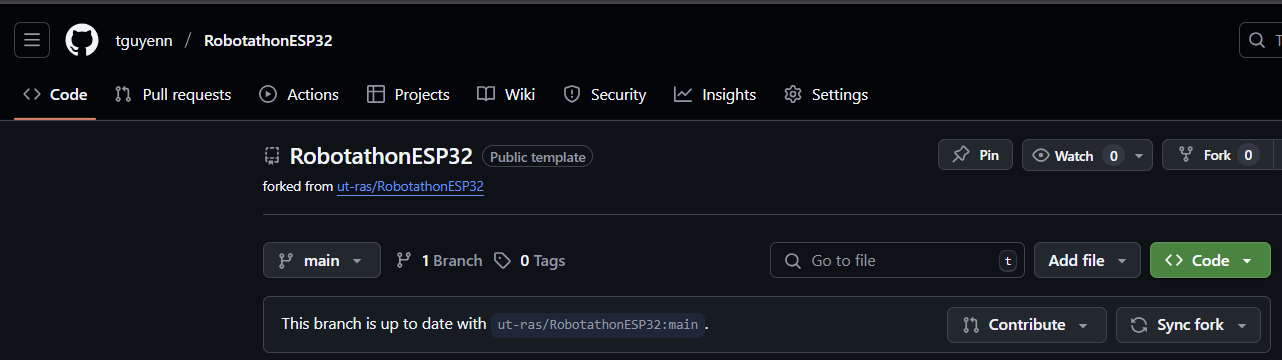The height and width of the screenshot is (360, 1282).
Task: Expand the Watch options dropdown arrow
Action: coord(1140,156)
